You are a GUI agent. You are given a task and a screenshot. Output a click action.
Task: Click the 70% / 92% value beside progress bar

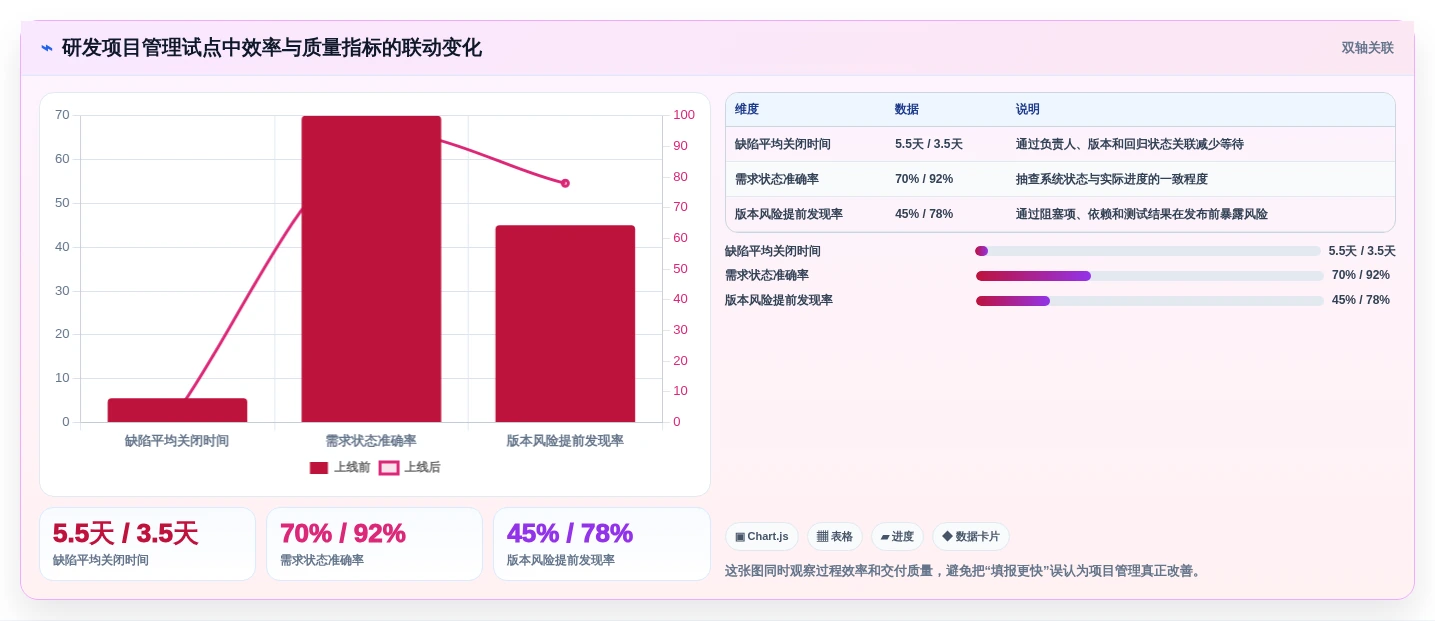tap(1361, 275)
